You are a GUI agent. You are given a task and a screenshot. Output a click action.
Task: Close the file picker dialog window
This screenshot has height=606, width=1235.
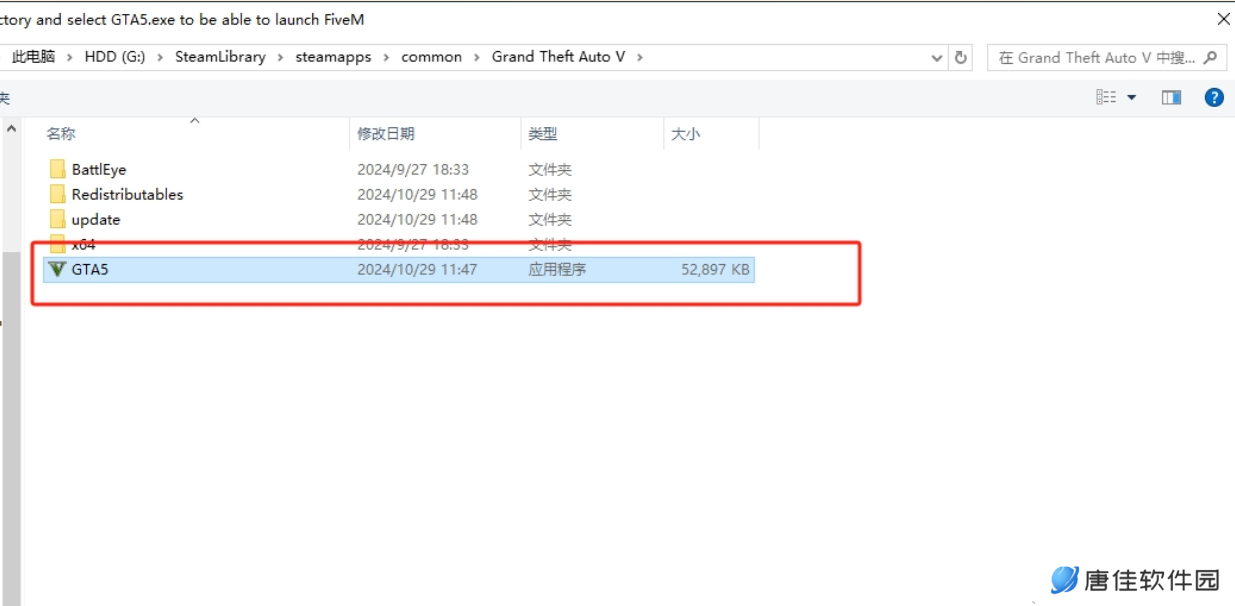click(x=1224, y=18)
